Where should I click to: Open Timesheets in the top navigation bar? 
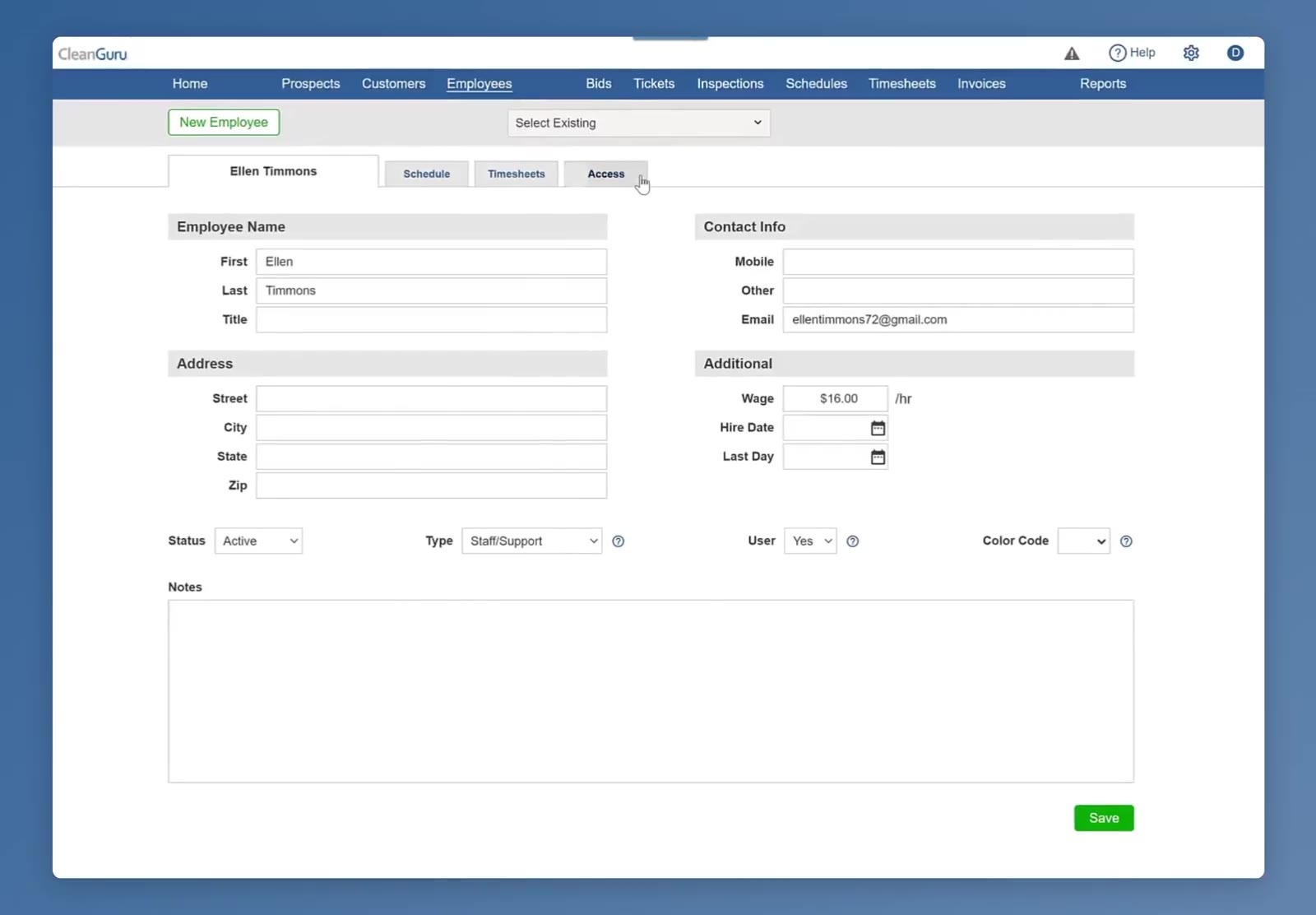point(901,84)
